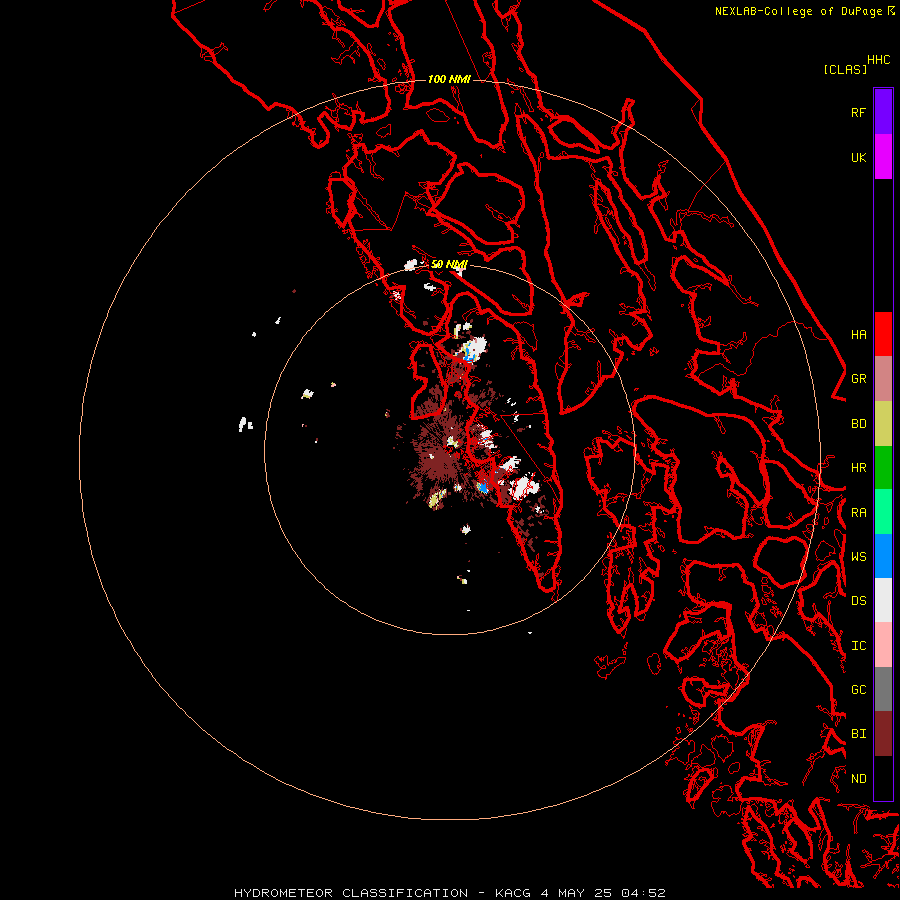Viewport: 900px width, 900px height.
Task: Click the GC legend label
Action: 858,689
